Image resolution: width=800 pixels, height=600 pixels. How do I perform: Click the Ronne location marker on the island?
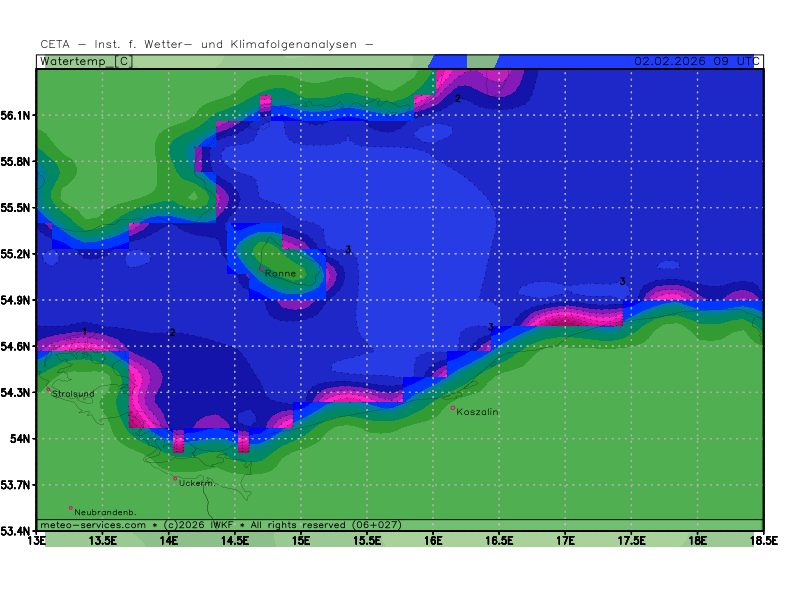pos(262,270)
